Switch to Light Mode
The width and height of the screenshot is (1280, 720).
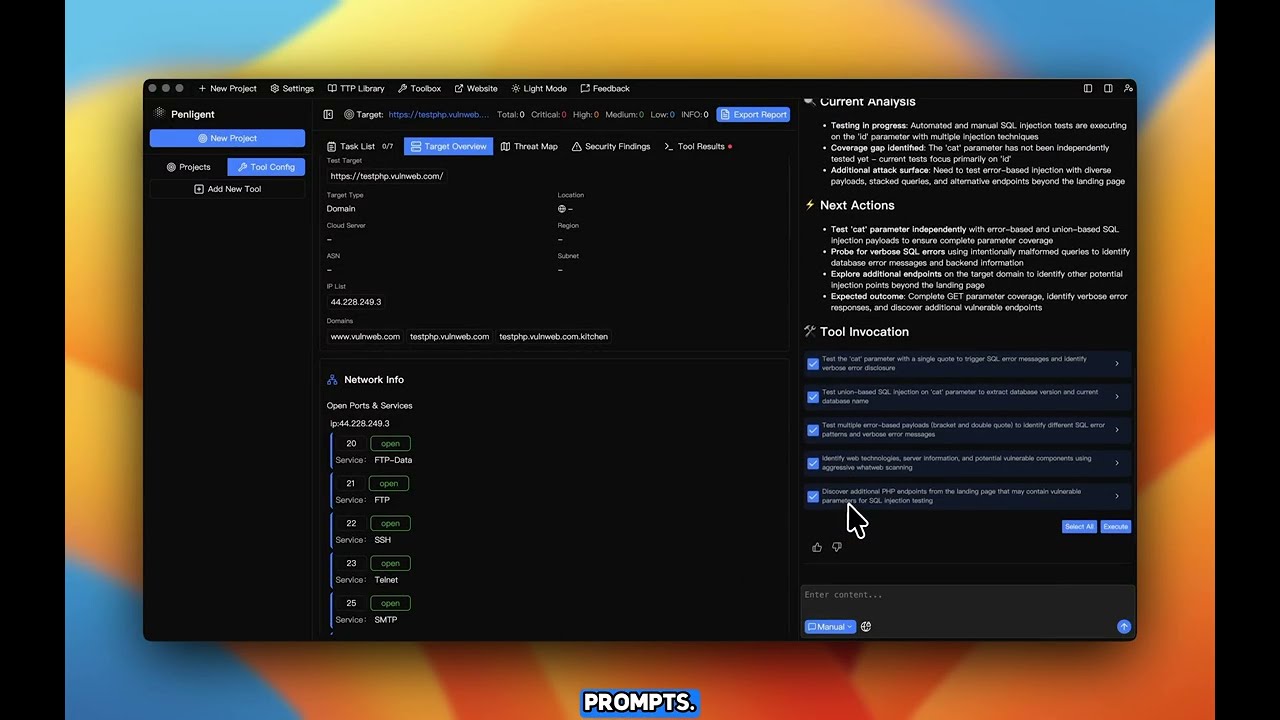[539, 88]
